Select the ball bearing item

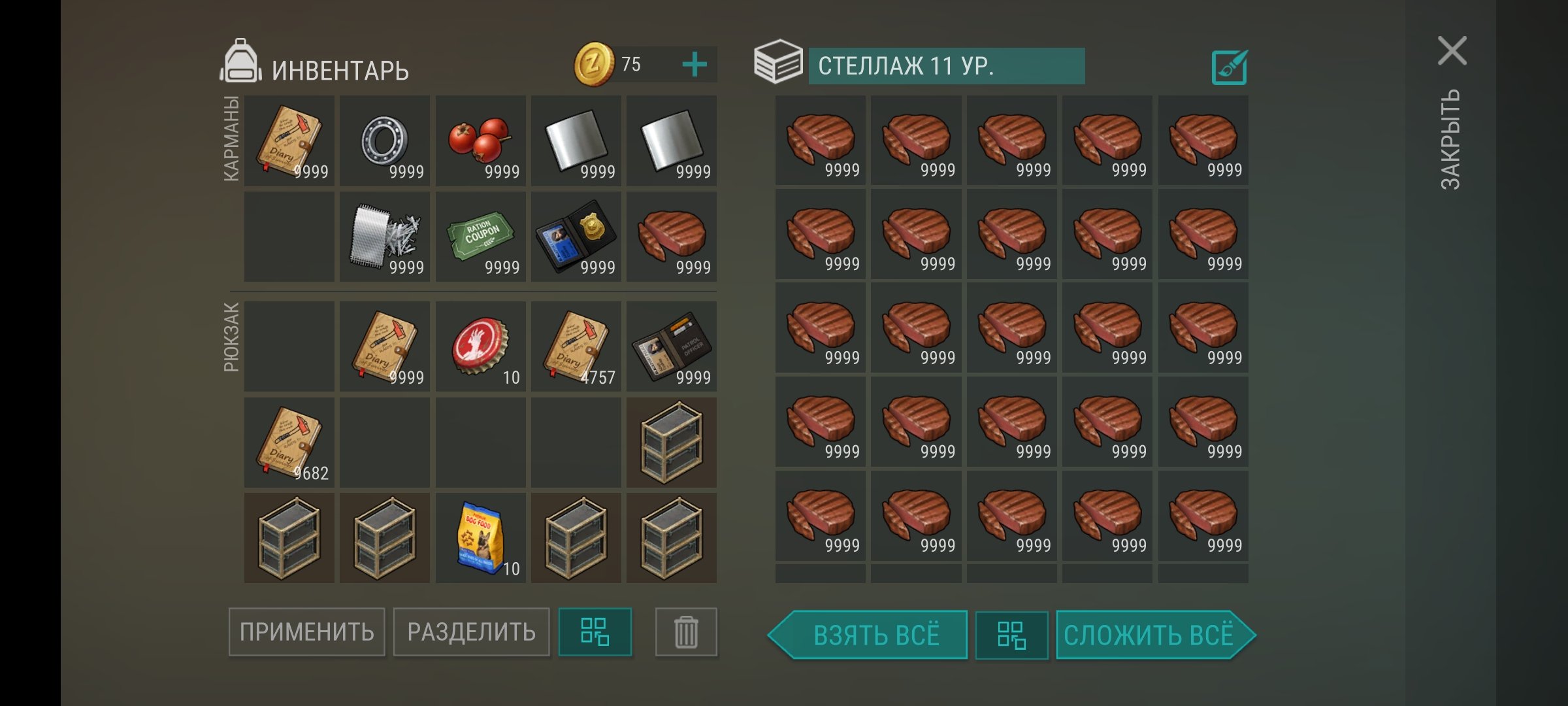pyautogui.click(x=385, y=141)
